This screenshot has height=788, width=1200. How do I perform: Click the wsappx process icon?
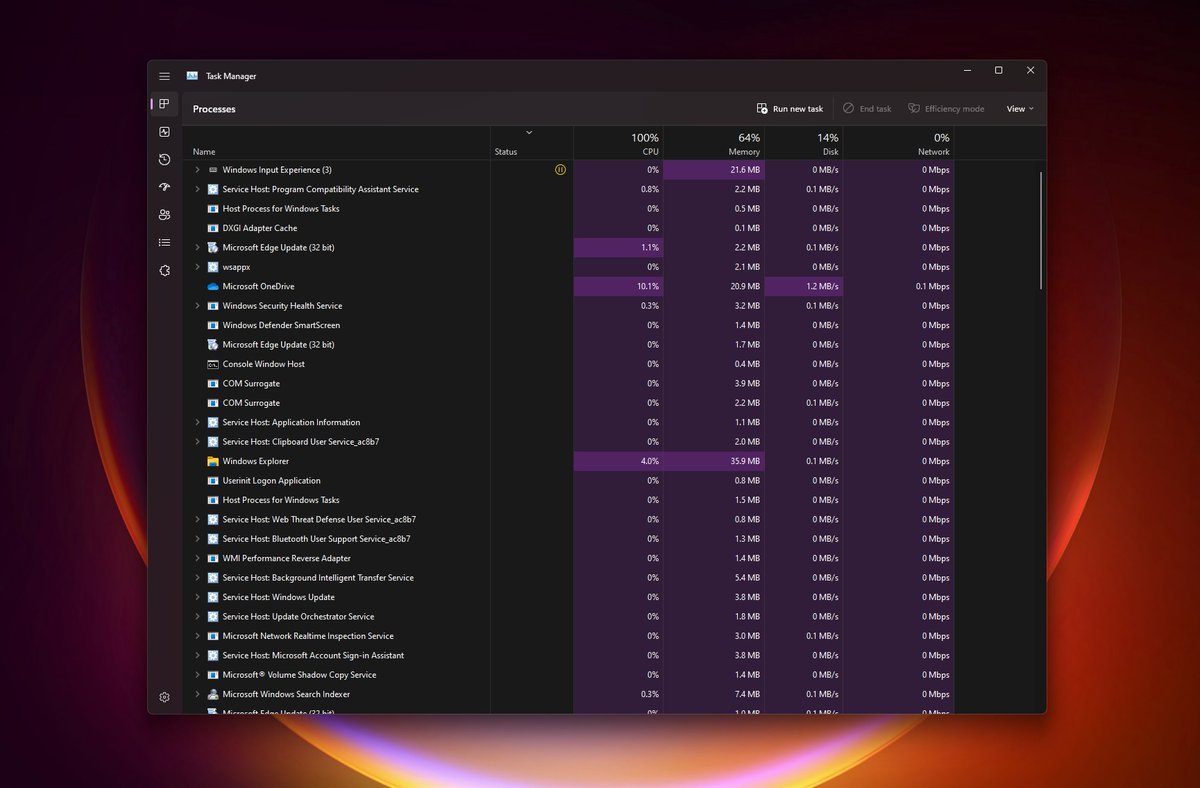(x=213, y=267)
